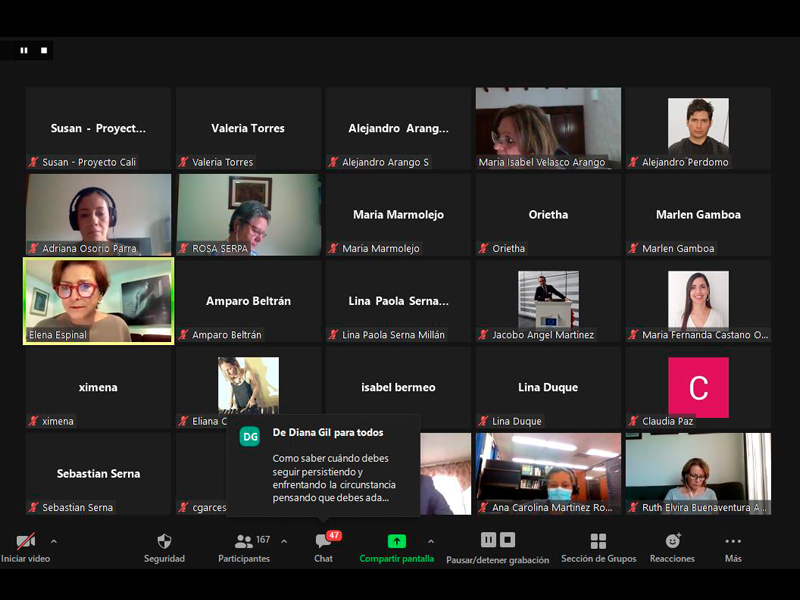Click the top-left pause recording indicator
Screen dimensions: 800x600
click(x=24, y=50)
